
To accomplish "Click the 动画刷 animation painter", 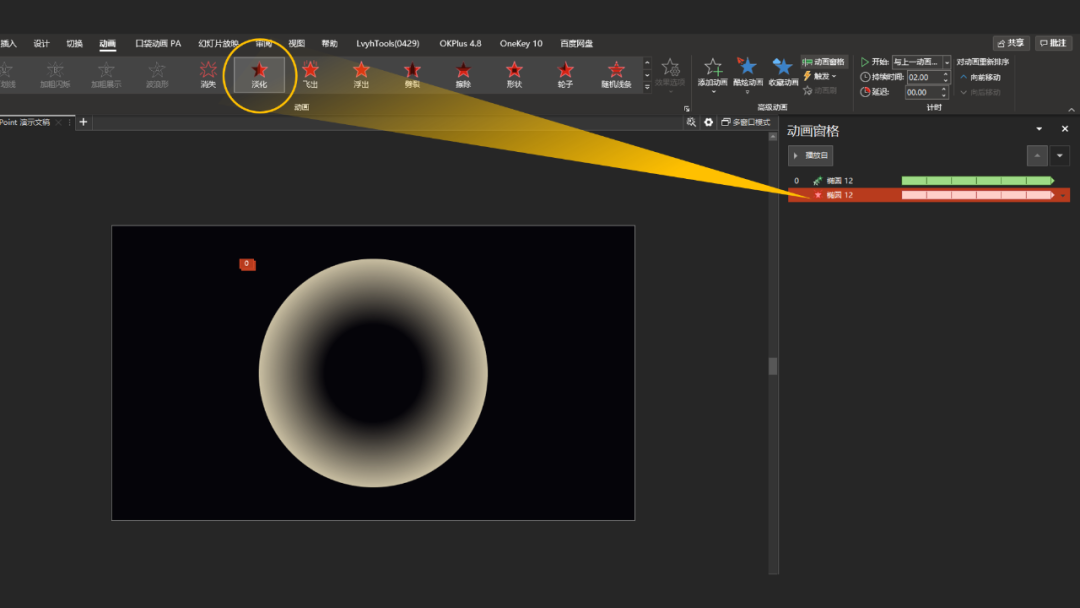I will [820, 91].
